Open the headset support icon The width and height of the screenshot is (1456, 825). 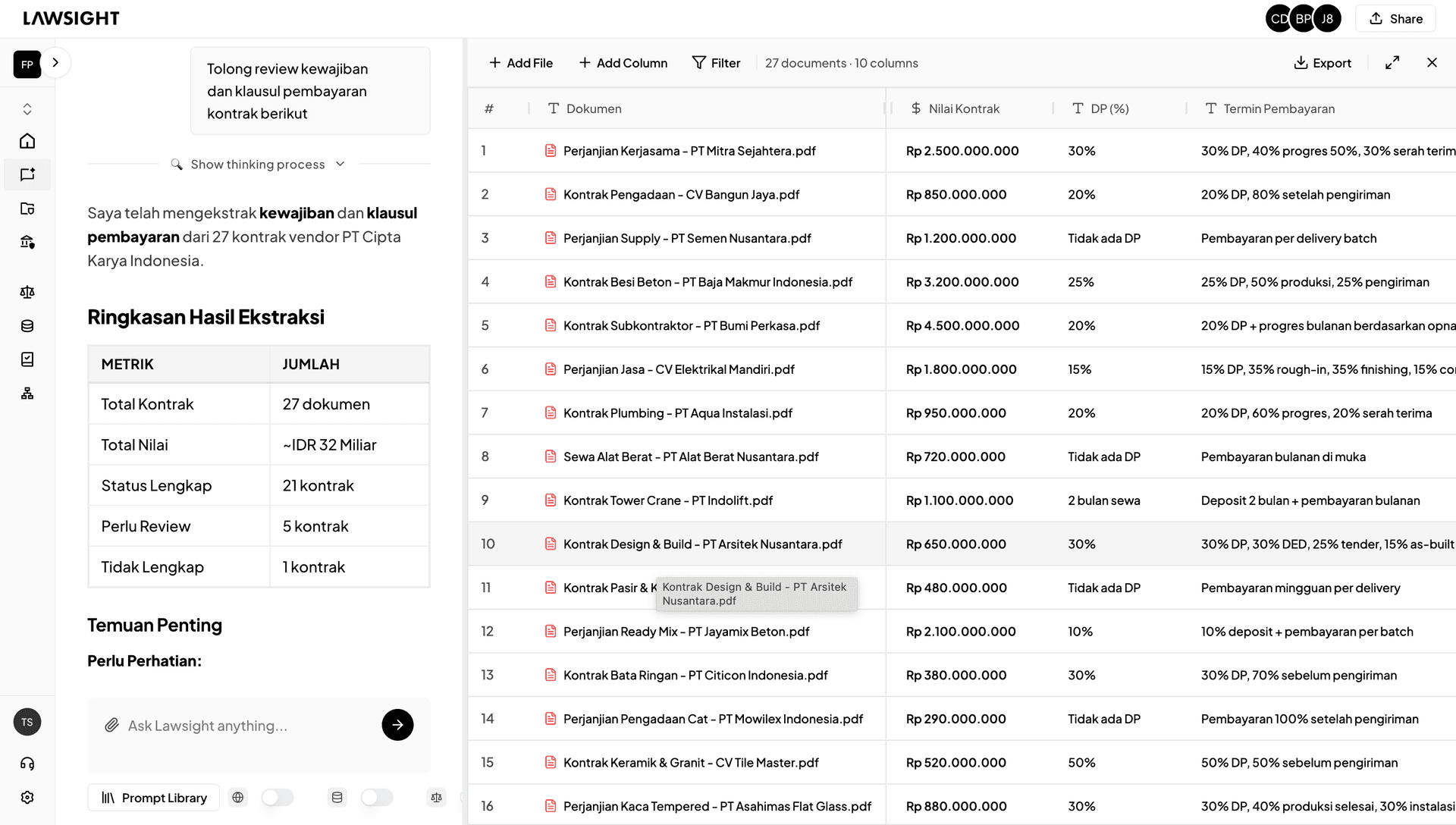click(27, 764)
